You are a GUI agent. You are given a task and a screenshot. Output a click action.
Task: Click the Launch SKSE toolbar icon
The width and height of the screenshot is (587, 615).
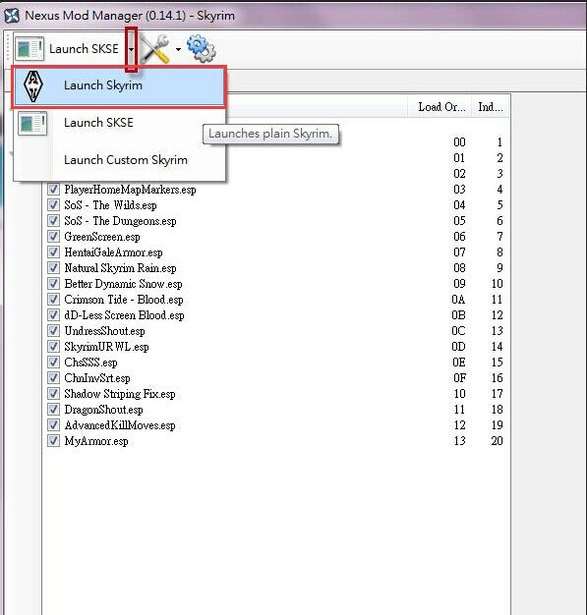click(x=29, y=49)
